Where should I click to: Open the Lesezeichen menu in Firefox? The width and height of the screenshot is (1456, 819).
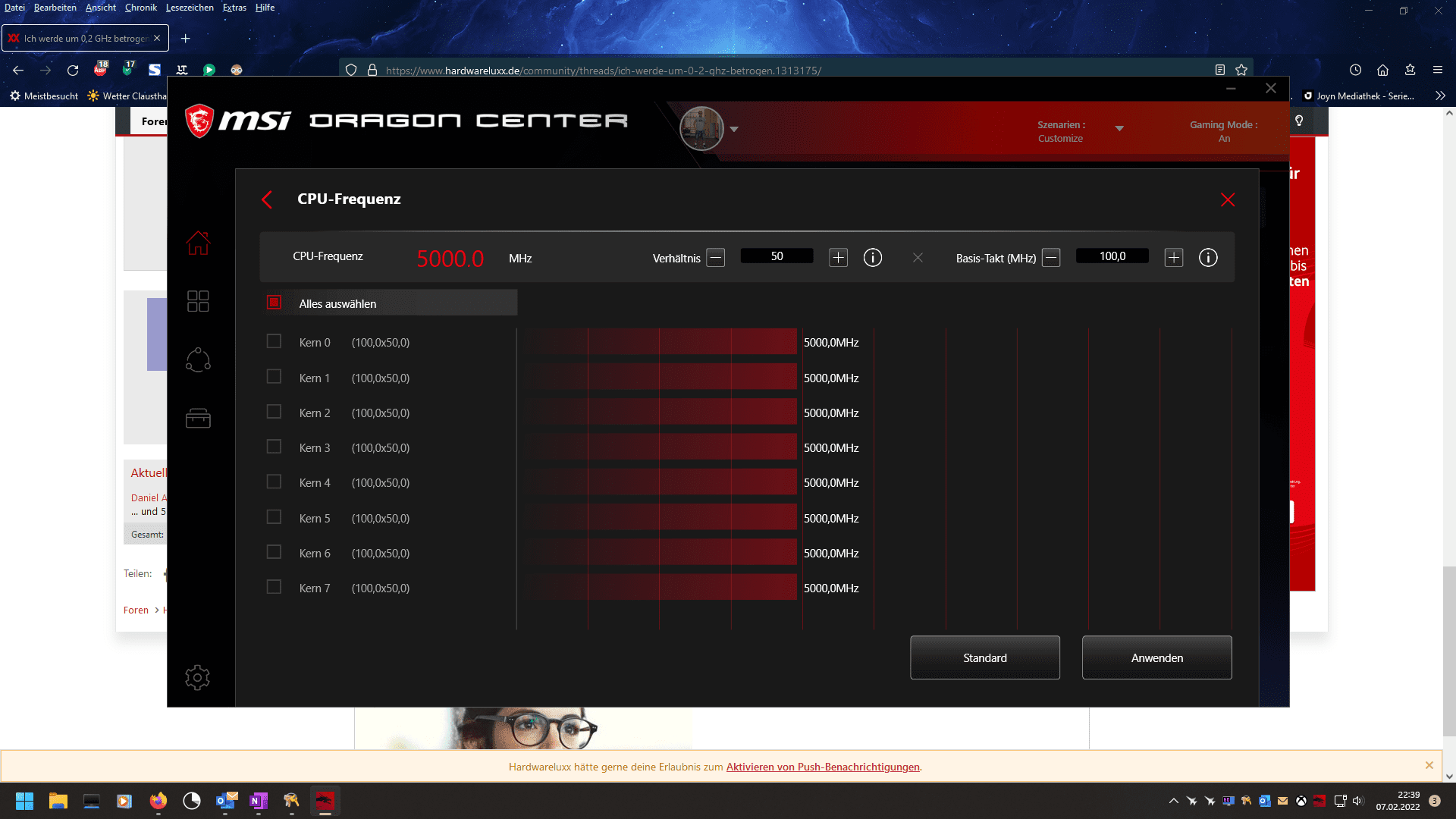pyautogui.click(x=190, y=8)
